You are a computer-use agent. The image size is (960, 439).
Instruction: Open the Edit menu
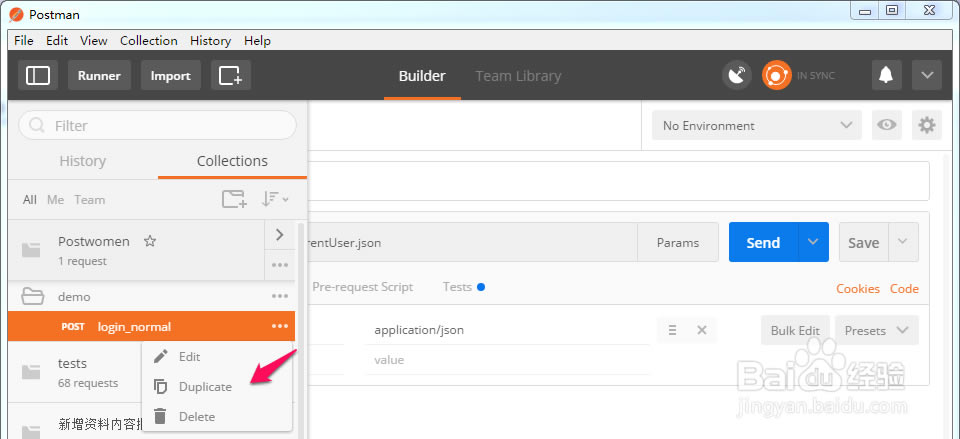click(x=57, y=40)
